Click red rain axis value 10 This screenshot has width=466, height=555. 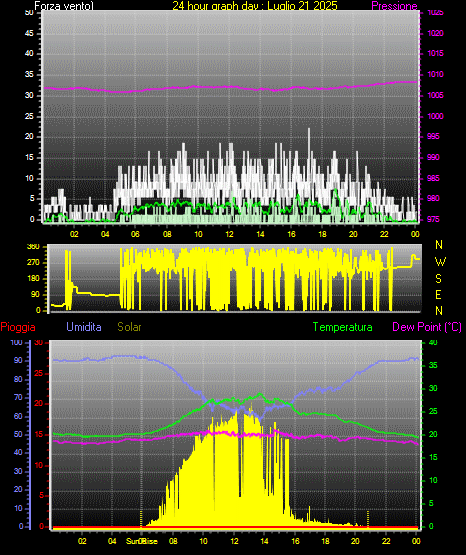point(39,465)
